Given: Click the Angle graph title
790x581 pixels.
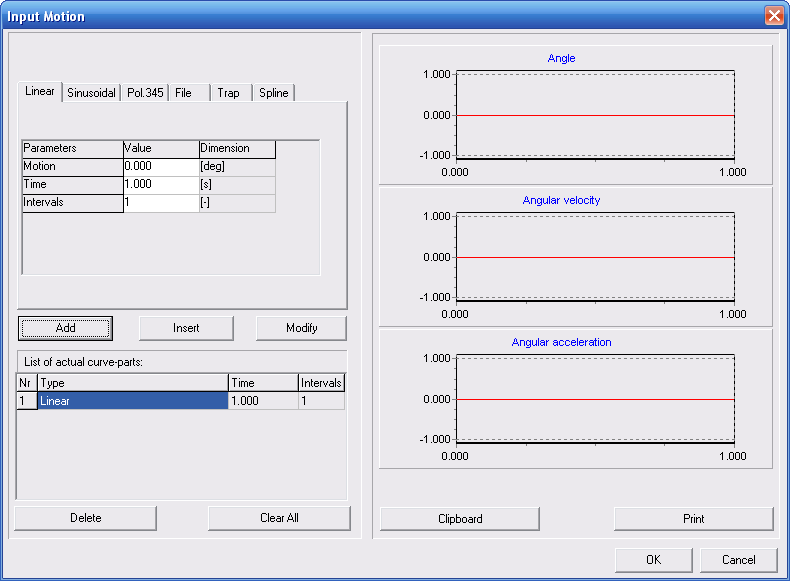Looking at the screenshot, I should tap(561, 58).
